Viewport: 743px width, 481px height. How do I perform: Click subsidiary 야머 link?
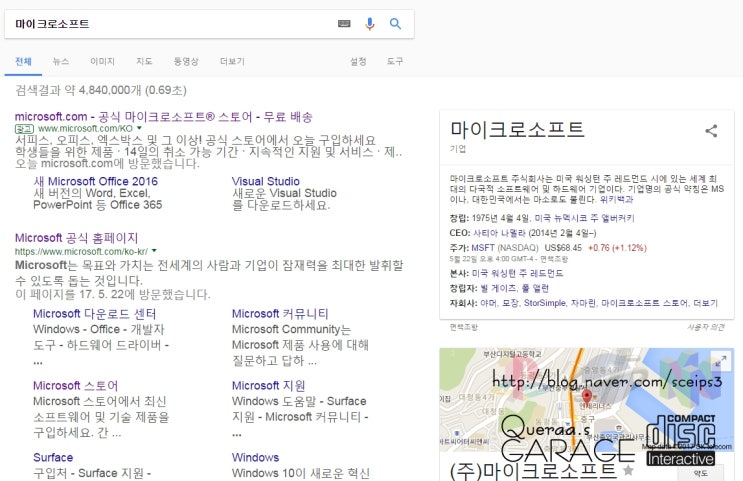tap(488, 303)
